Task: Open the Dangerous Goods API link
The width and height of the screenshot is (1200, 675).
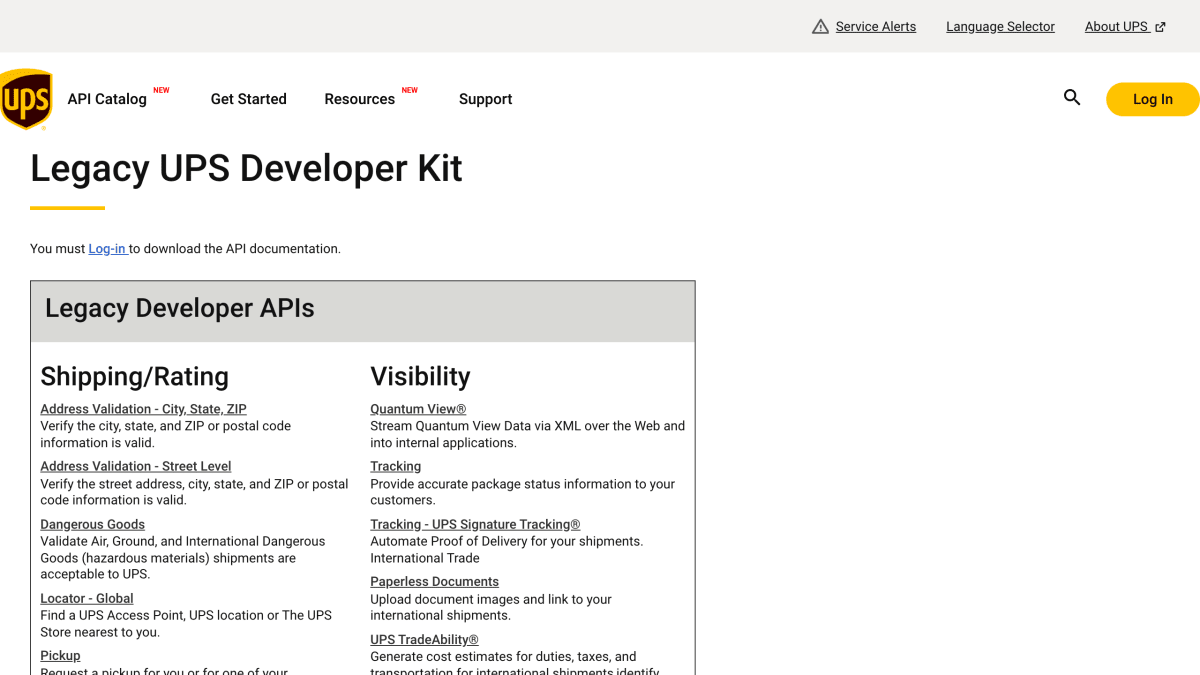Action: point(93,524)
